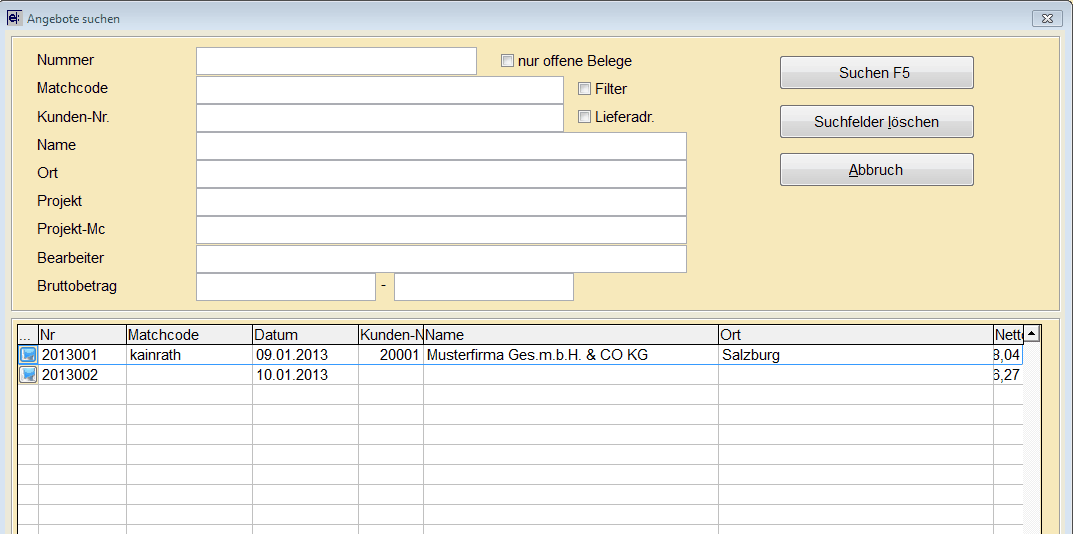Click the cart icon for offer 2013001
The image size is (1073, 534).
pyautogui.click(x=28, y=355)
